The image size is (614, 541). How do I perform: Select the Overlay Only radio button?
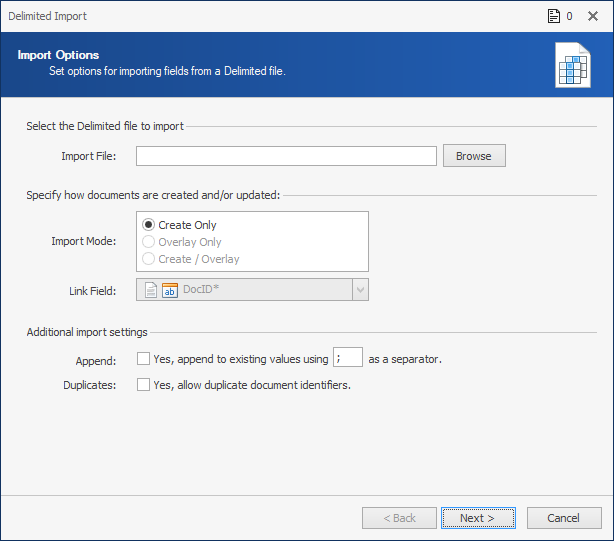148,242
